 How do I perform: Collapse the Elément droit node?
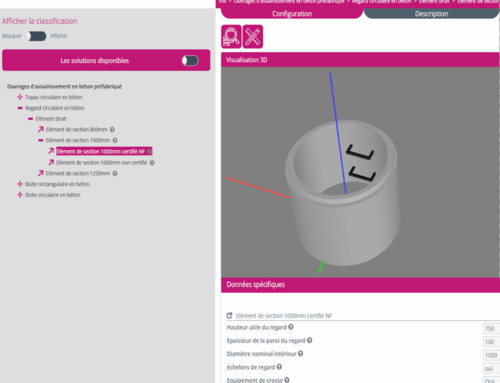click(30, 119)
